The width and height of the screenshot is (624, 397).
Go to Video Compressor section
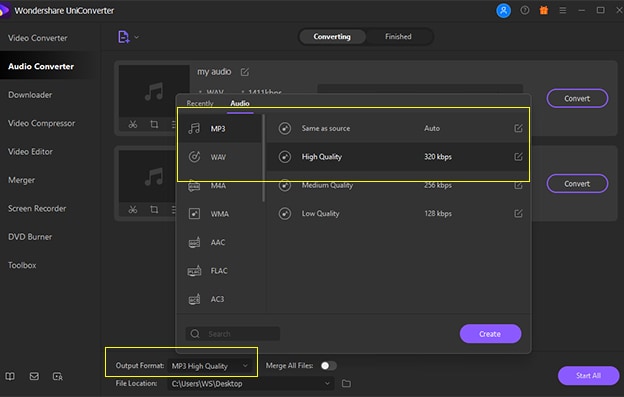point(41,123)
